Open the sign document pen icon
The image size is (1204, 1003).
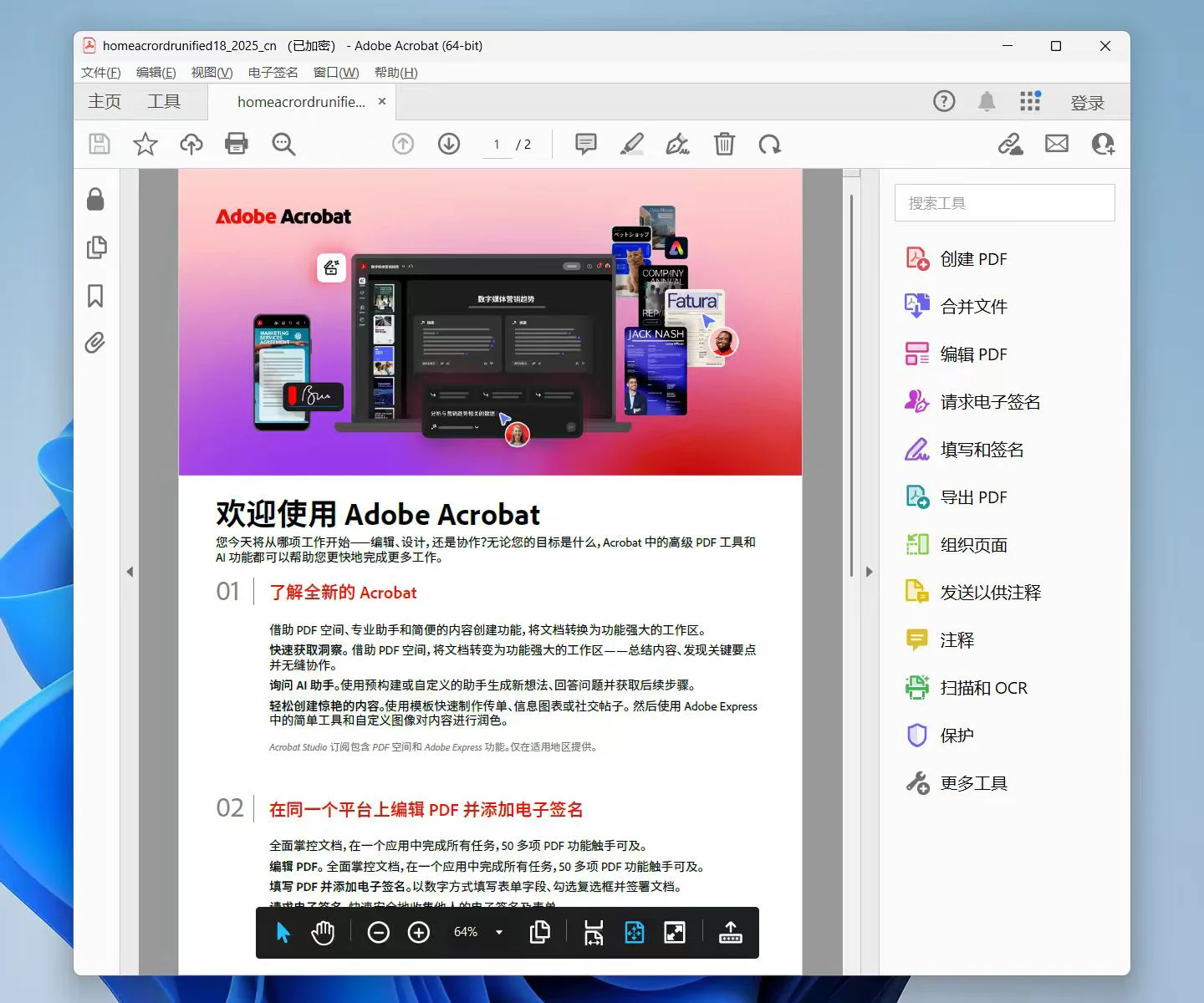tap(677, 144)
